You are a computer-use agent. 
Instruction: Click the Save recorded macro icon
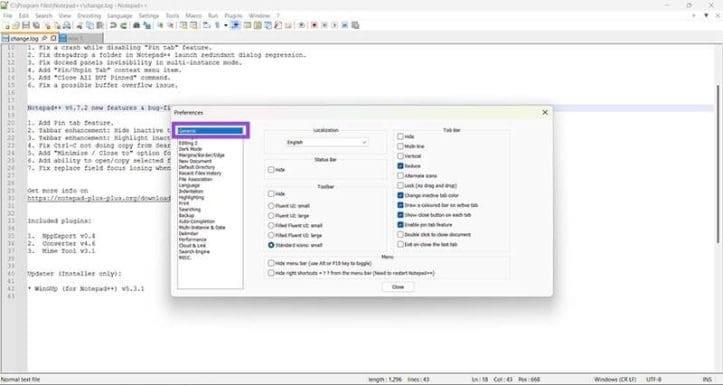(355, 25)
